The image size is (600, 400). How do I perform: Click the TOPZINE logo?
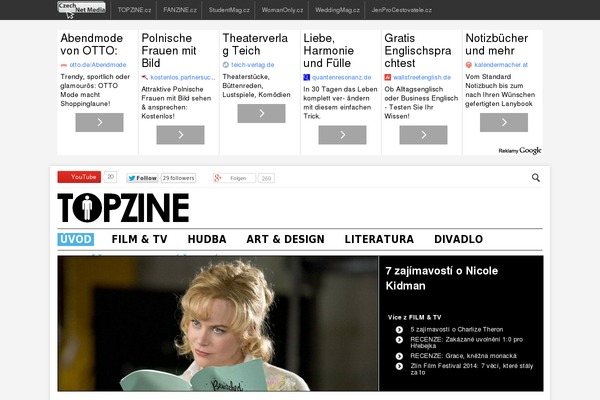pos(123,208)
